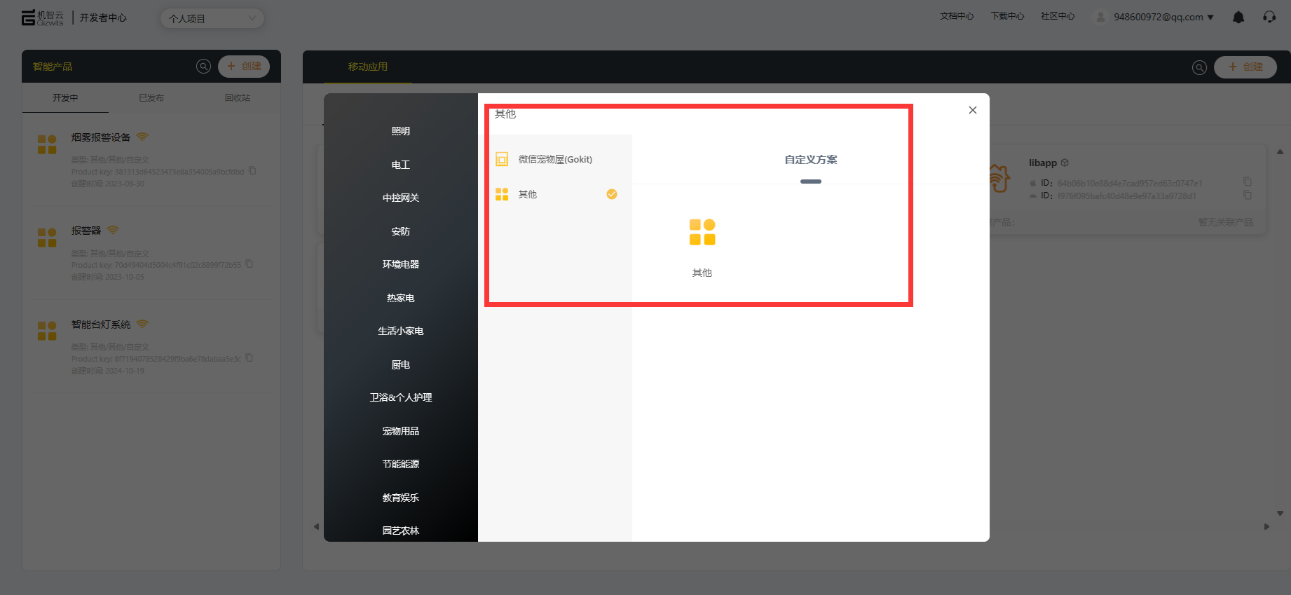Viewport: 1291px width, 595px height.
Task: Click the 其他 grid icon in the dialog center
Action: pyautogui.click(x=700, y=230)
